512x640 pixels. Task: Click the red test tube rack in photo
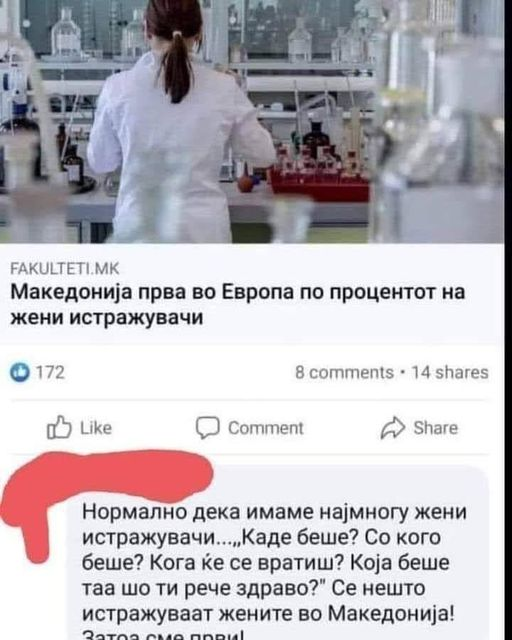pos(320,184)
